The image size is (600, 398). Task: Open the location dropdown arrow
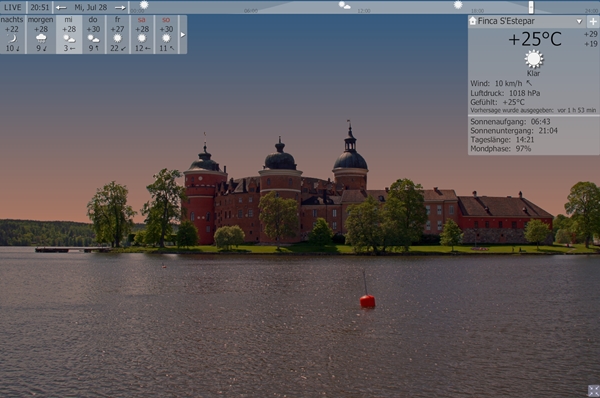[579, 21]
